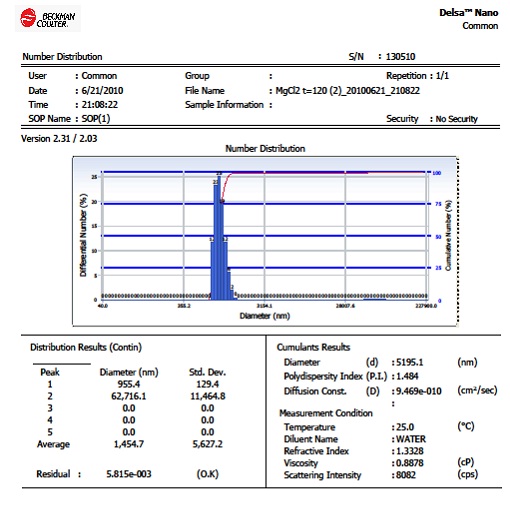
Task: Click the serial number 130510
Action: click(x=400, y=57)
